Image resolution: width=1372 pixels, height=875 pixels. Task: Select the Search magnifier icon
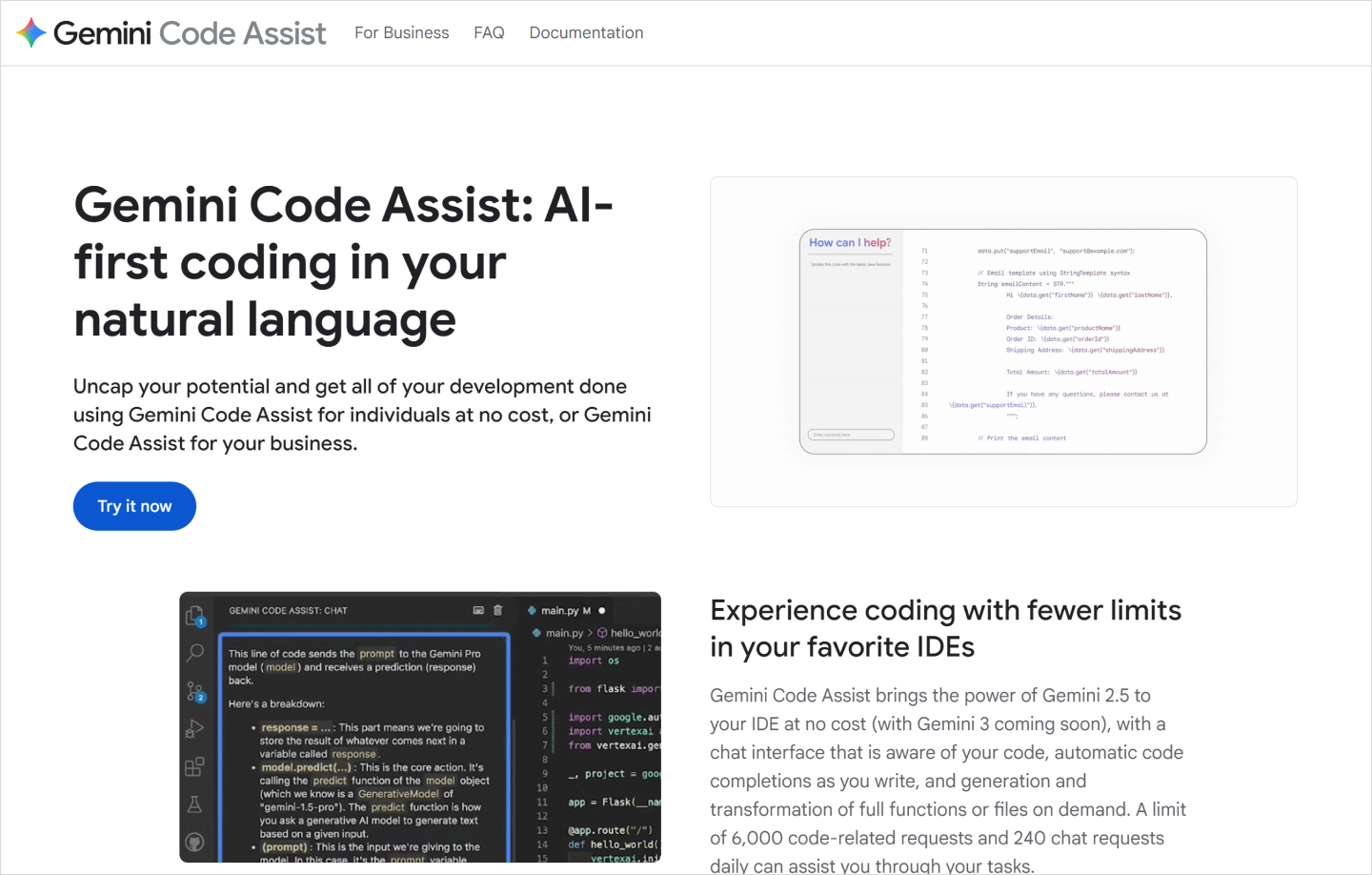pos(193,654)
